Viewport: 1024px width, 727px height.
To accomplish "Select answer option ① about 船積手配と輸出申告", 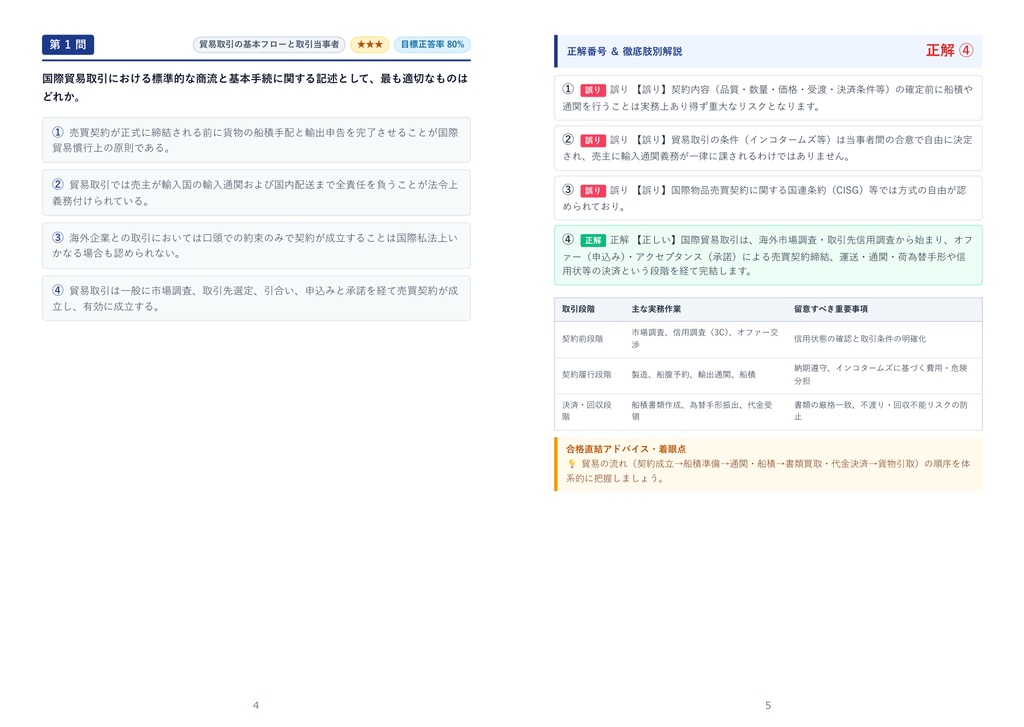I will (x=256, y=140).
